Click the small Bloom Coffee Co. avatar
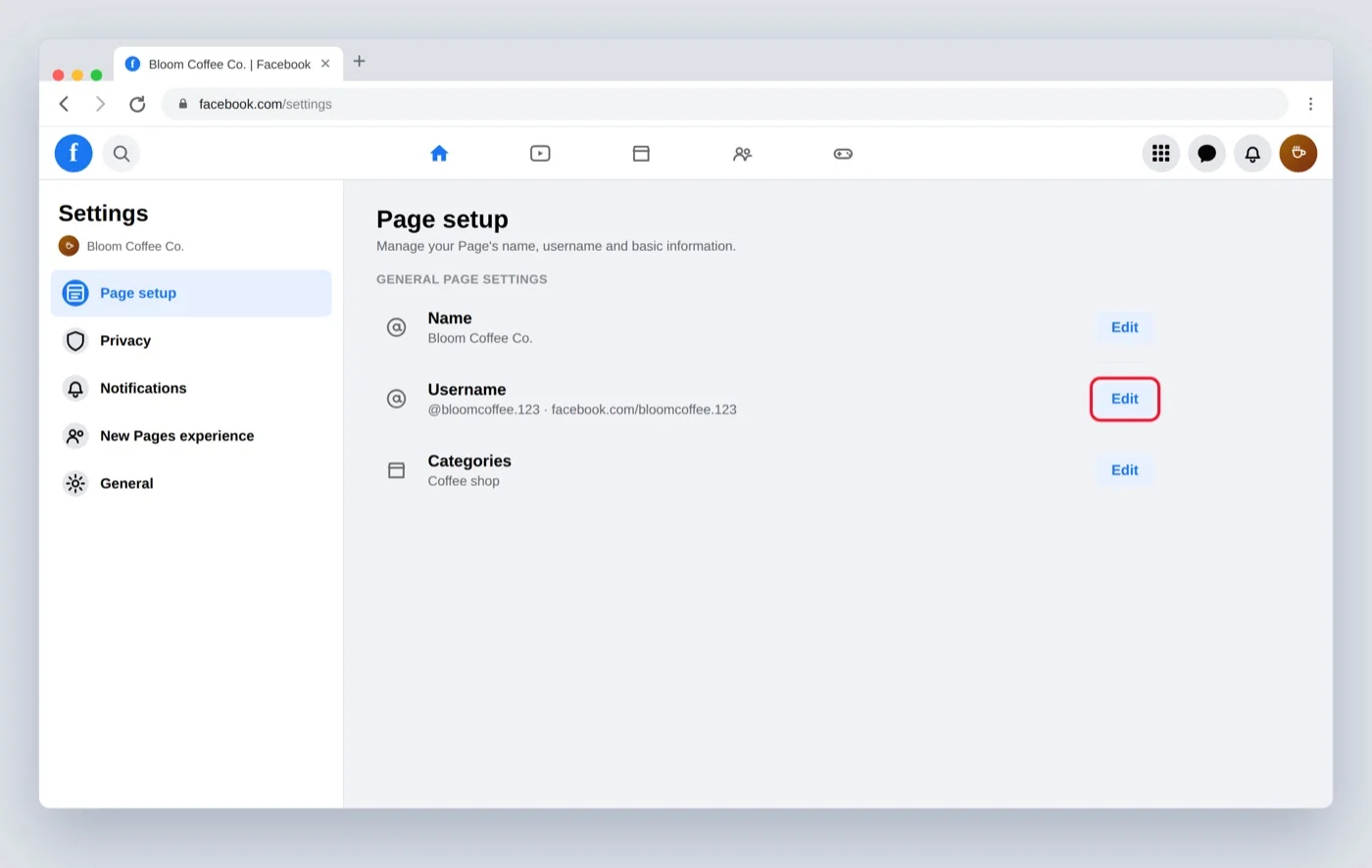 pyautogui.click(x=69, y=246)
